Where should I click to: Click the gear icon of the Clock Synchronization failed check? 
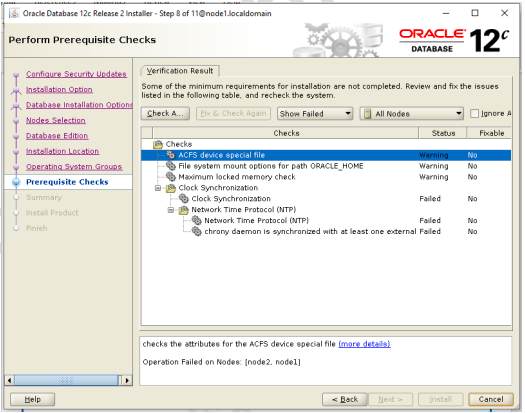click(184, 198)
